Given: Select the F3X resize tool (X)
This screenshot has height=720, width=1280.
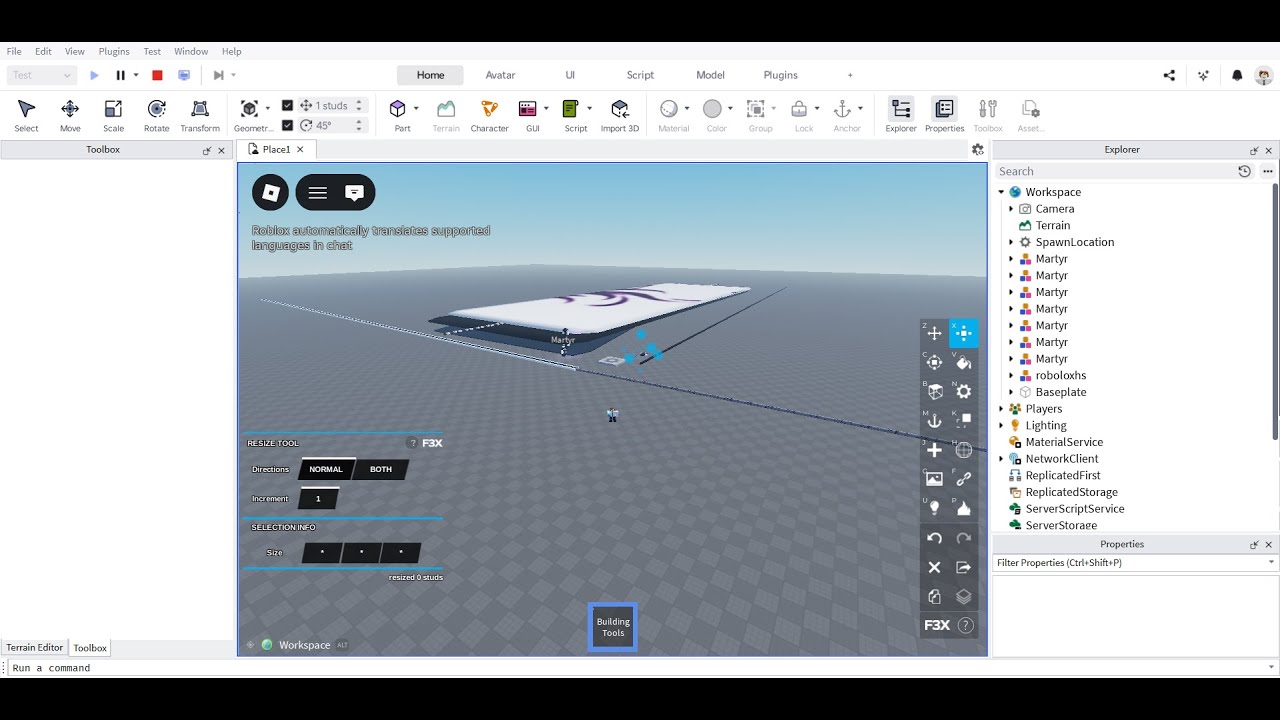Looking at the screenshot, I should (x=964, y=333).
